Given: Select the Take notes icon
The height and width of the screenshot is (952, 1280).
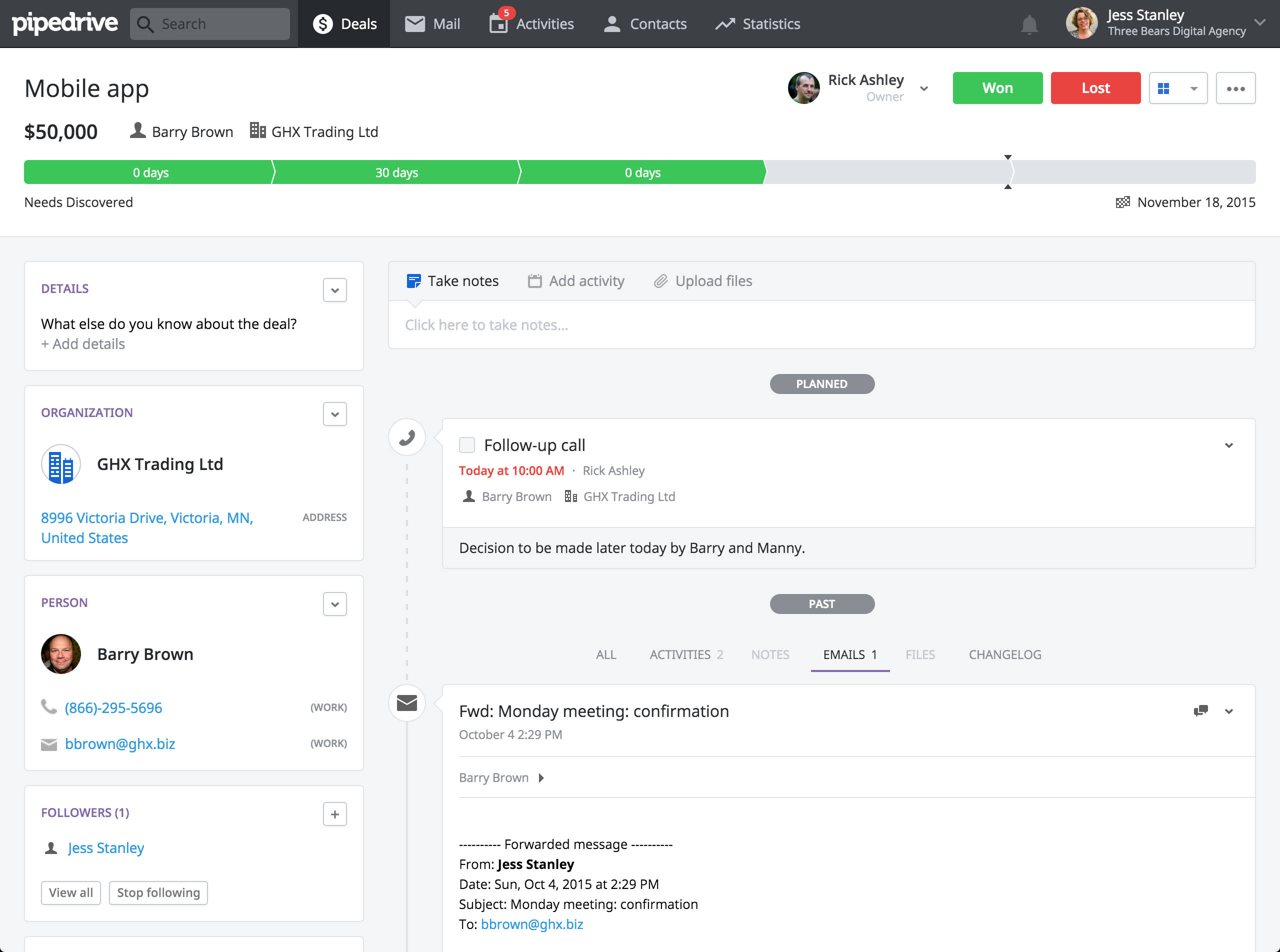Looking at the screenshot, I should (x=413, y=280).
